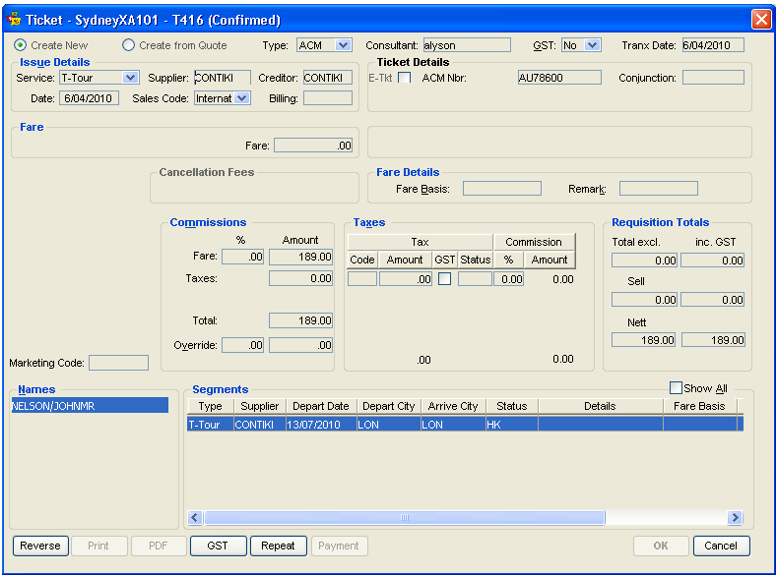
Task: Click the Segments Fare Basis column header
Action: coord(700,406)
